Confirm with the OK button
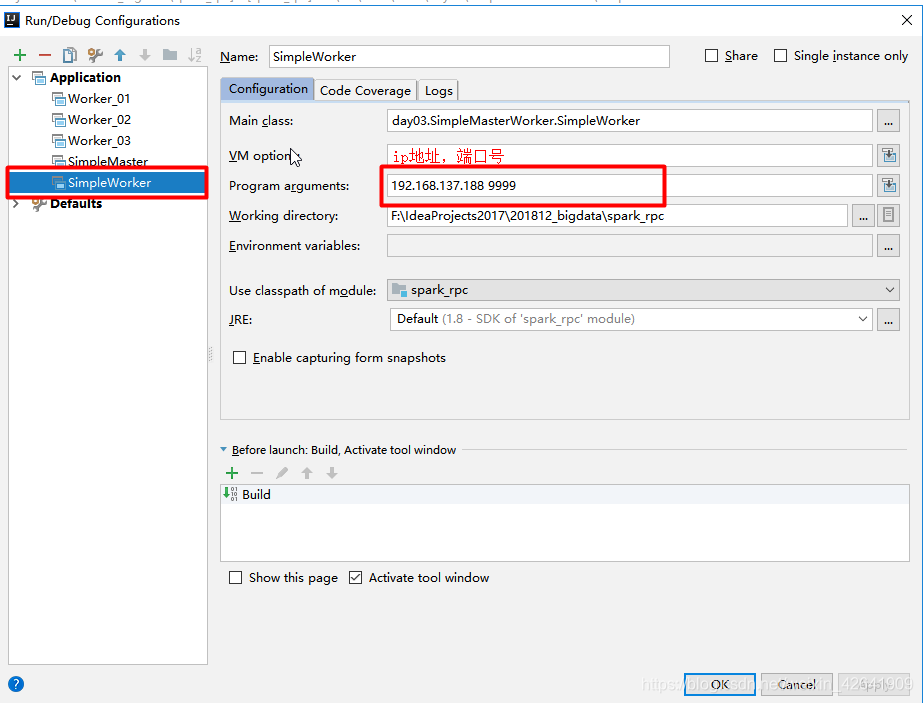 [719, 684]
